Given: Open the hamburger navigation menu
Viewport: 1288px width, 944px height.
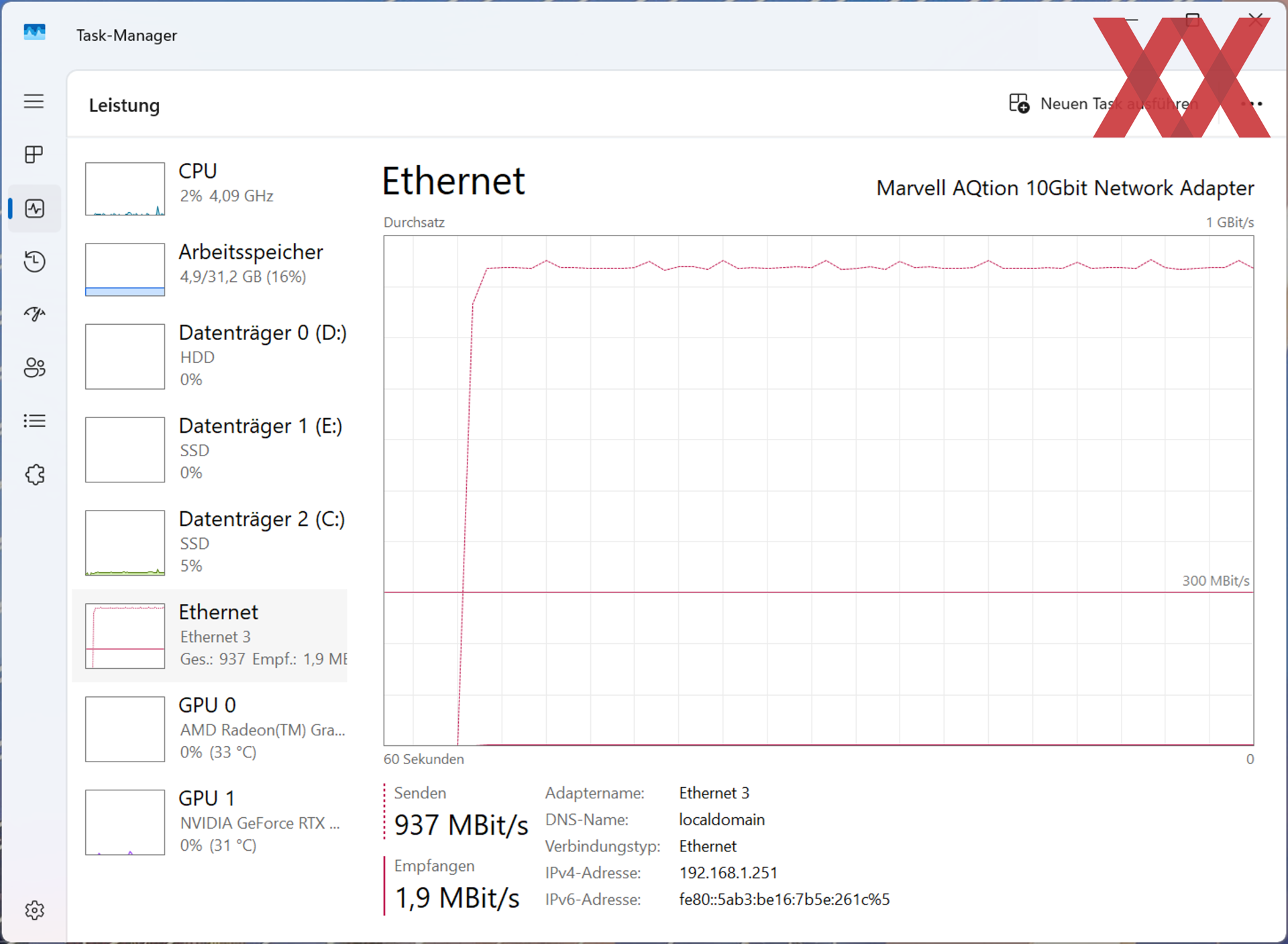Looking at the screenshot, I should [x=34, y=101].
